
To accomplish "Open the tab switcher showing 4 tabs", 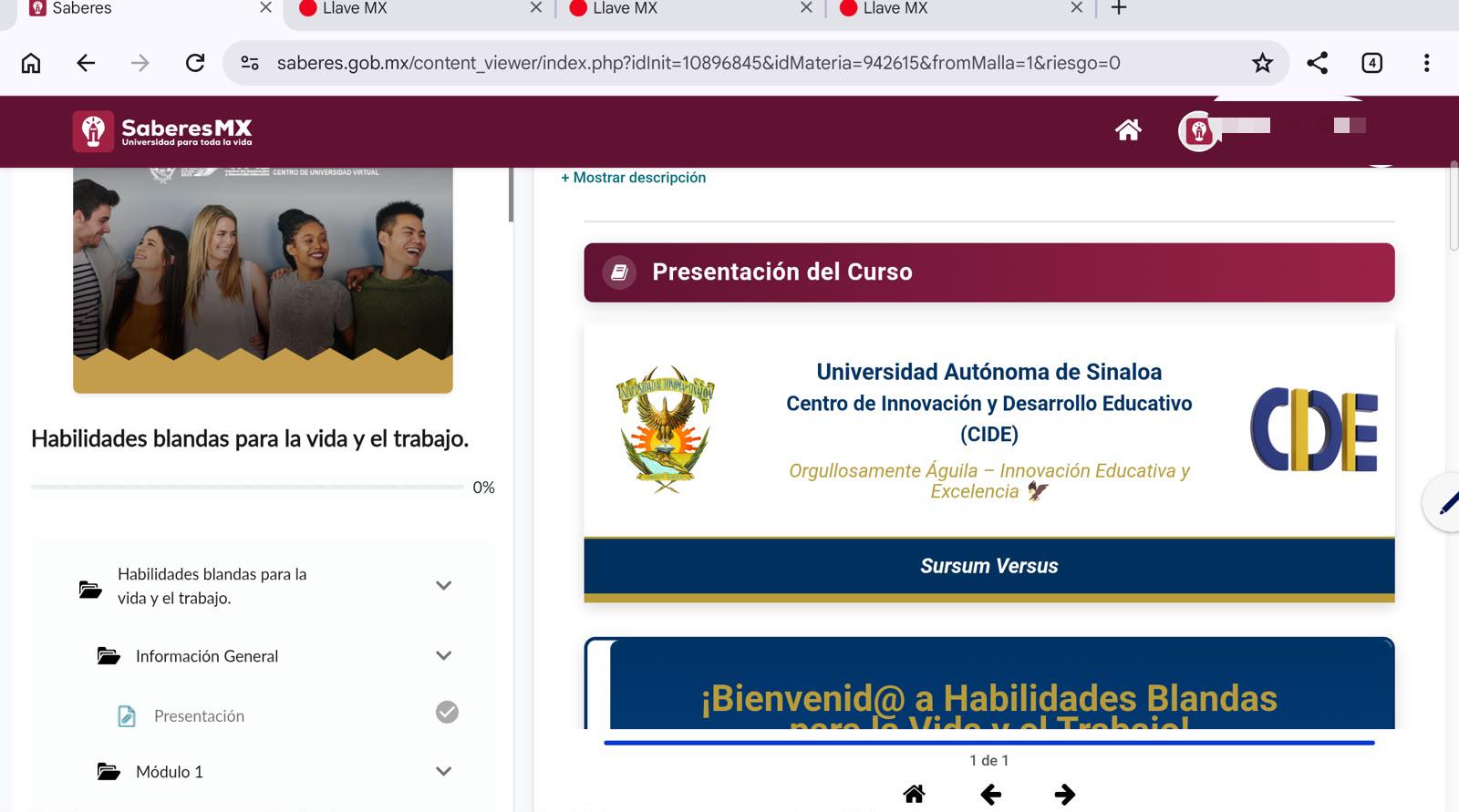I will 1371,63.
